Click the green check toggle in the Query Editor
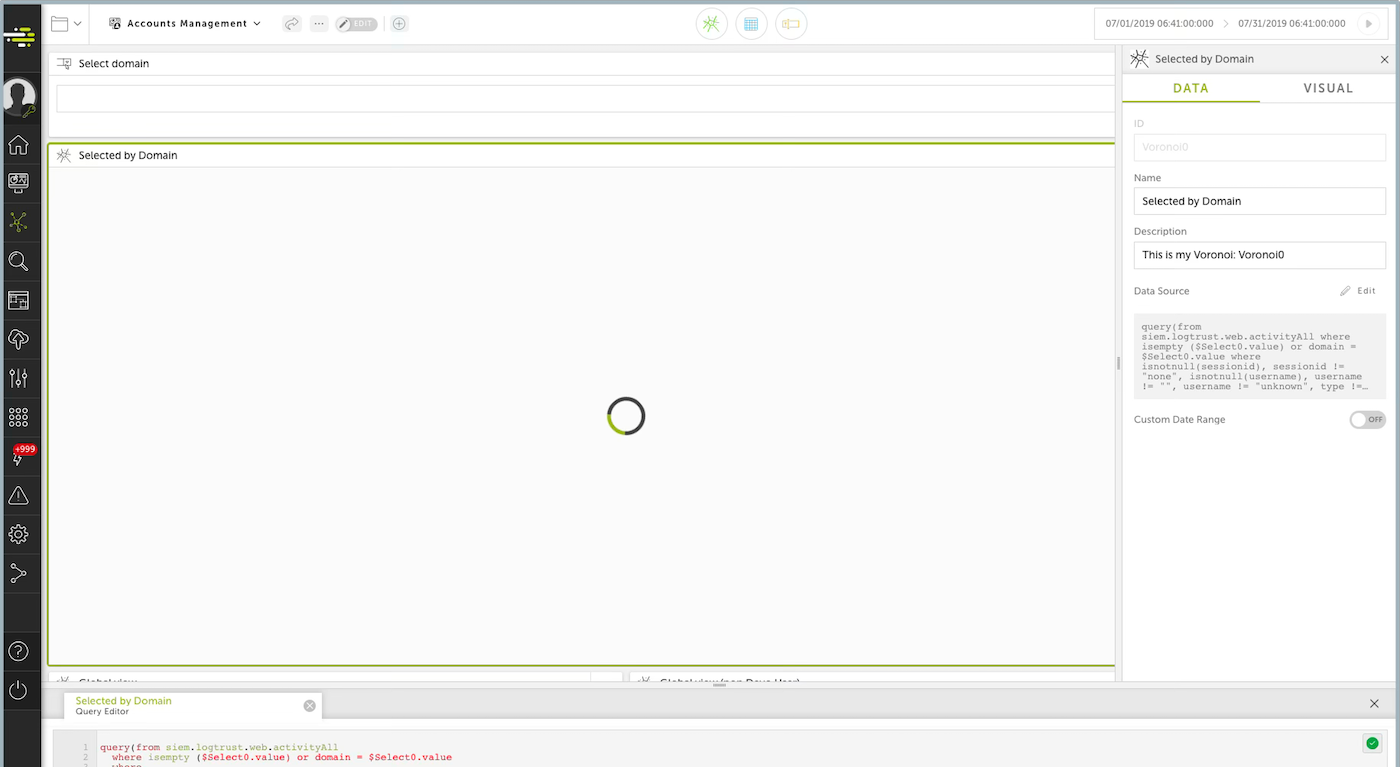The width and height of the screenshot is (1400, 767). tap(1372, 743)
